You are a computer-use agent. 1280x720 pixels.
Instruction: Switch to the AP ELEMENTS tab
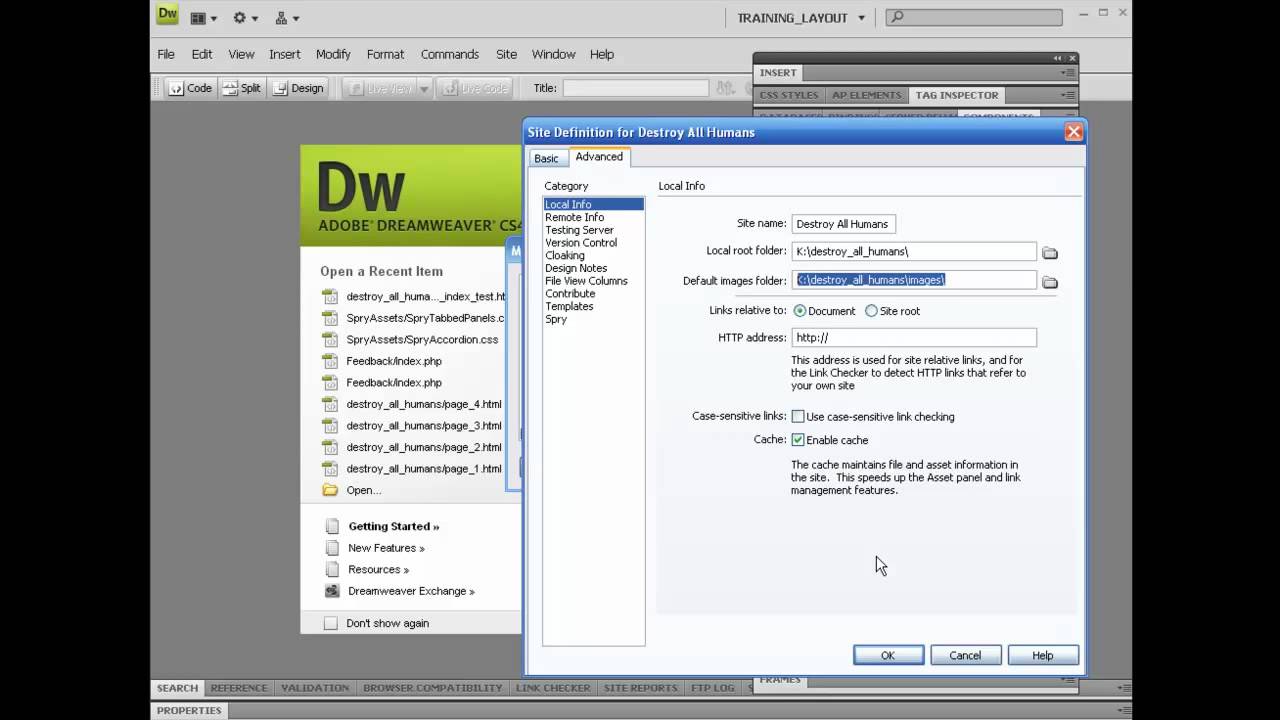pyautogui.click(x=866, y=95)
